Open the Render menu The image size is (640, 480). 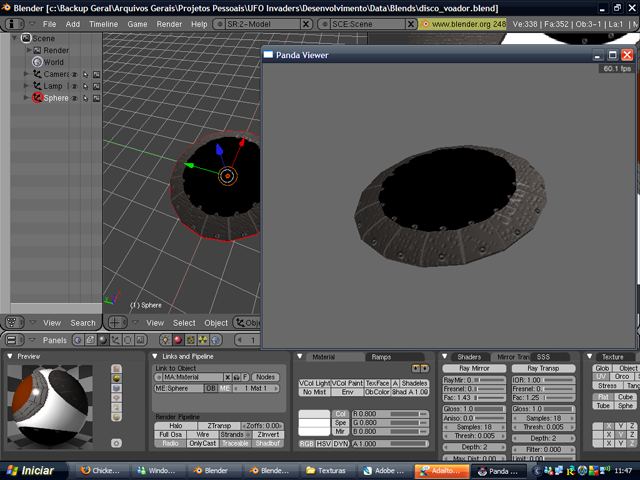169,23
